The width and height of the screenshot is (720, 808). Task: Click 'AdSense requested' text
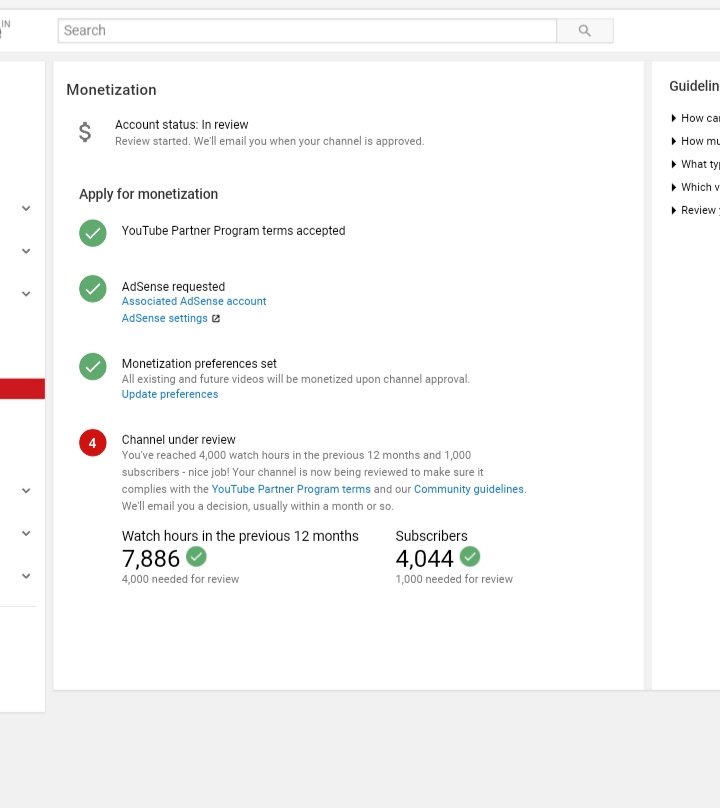coord(173,287)
